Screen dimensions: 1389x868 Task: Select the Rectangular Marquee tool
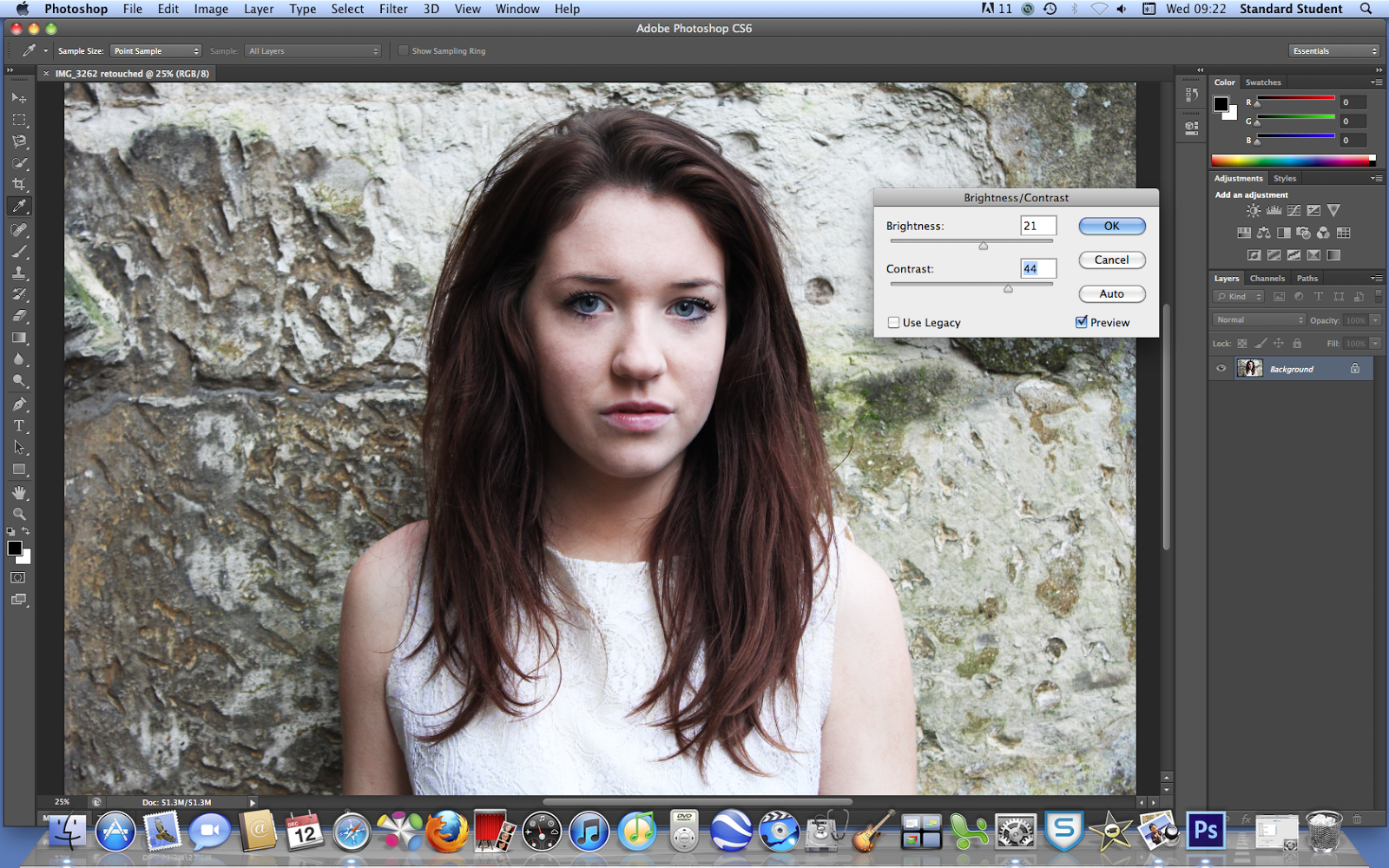pyautogui.click(x=19, y=120)
